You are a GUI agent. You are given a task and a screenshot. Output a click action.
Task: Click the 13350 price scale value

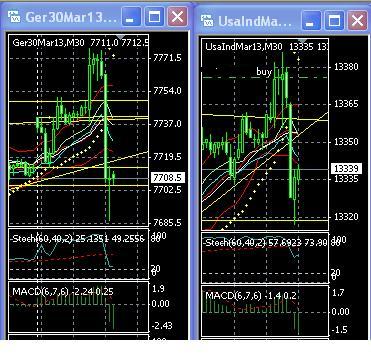click(346, 142)
